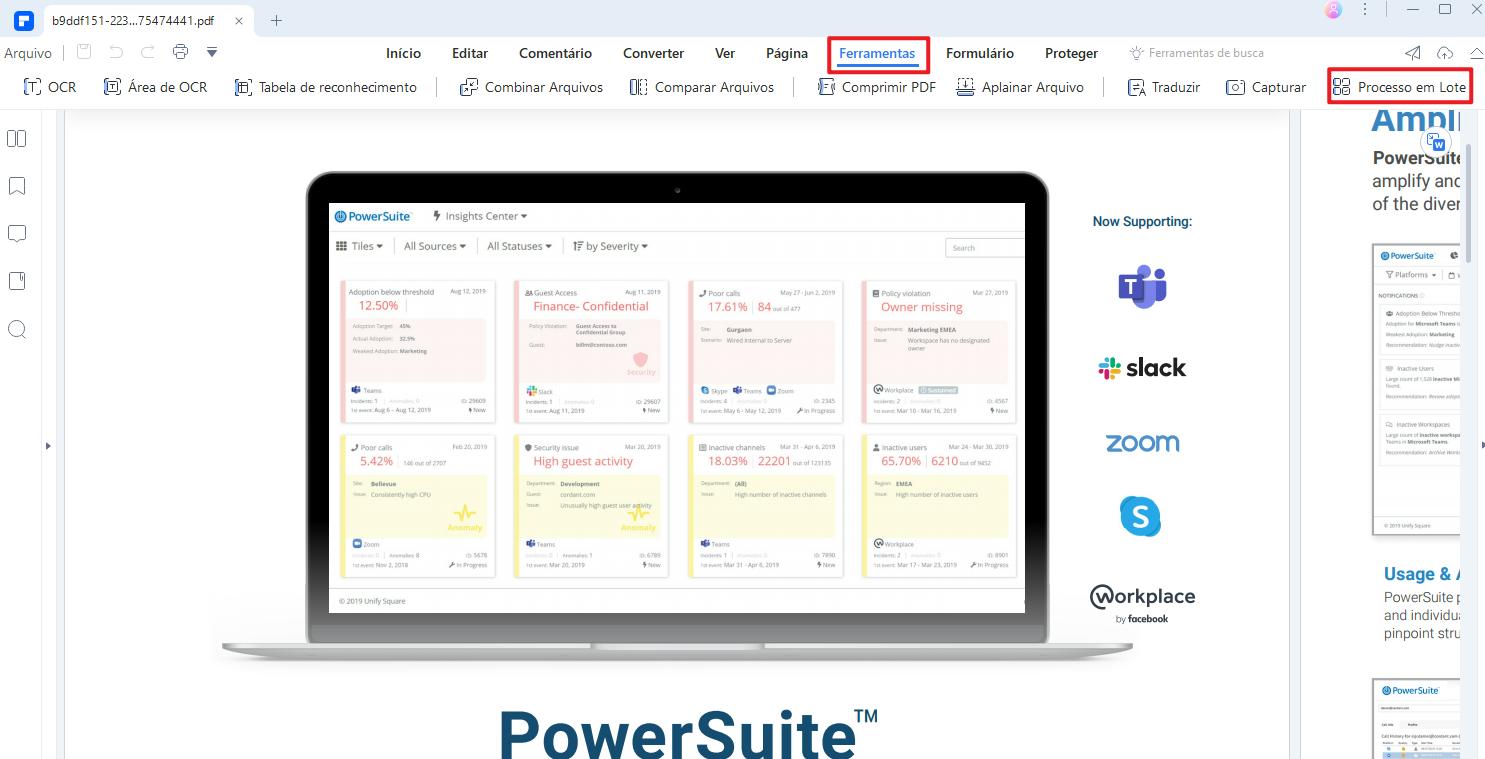Show the page thumbnails panel
This screenshot has width=1485, height=759.
point(17,139)
